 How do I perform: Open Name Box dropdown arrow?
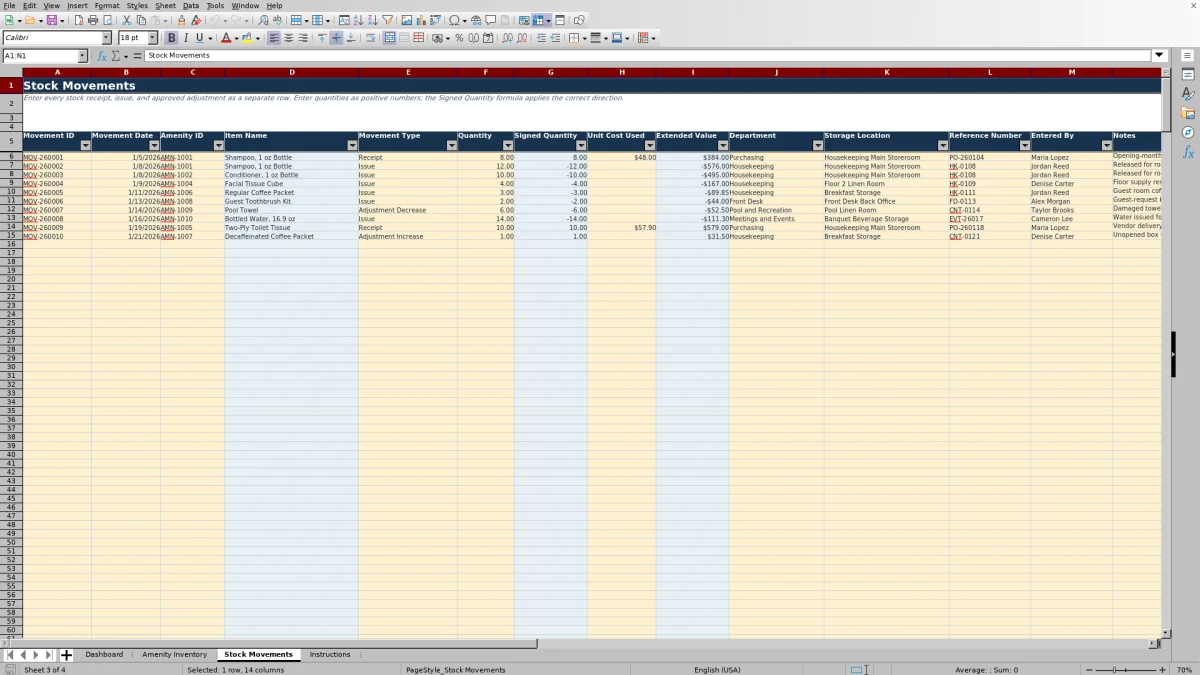click(82, 56)
